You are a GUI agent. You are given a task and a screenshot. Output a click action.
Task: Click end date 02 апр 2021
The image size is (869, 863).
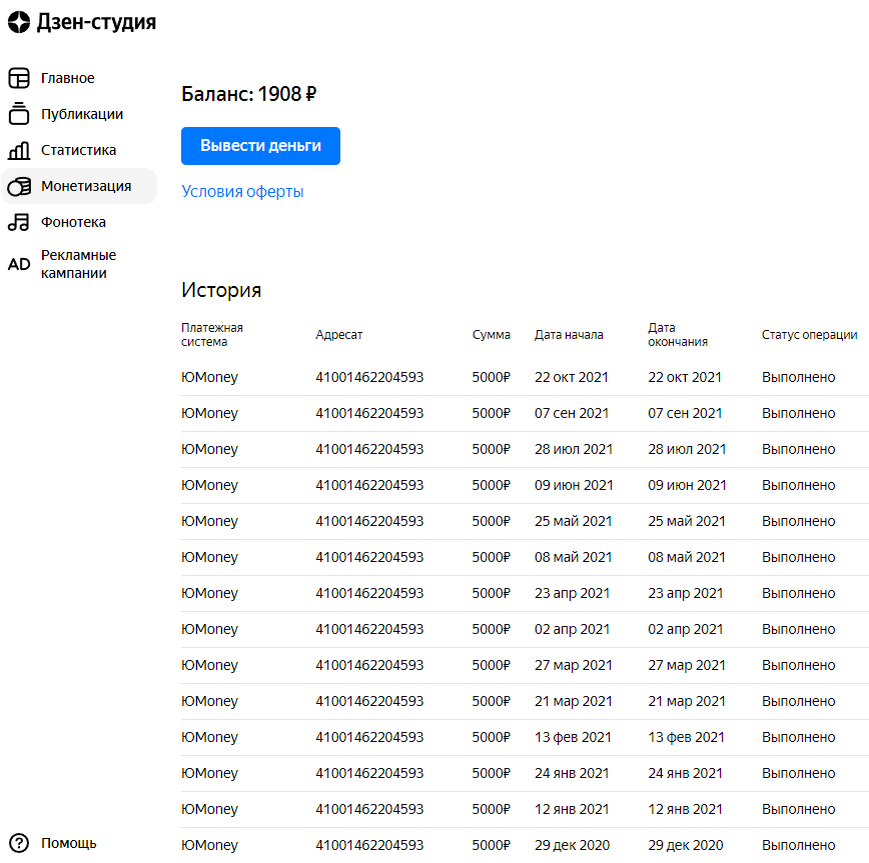pos(686,630)
